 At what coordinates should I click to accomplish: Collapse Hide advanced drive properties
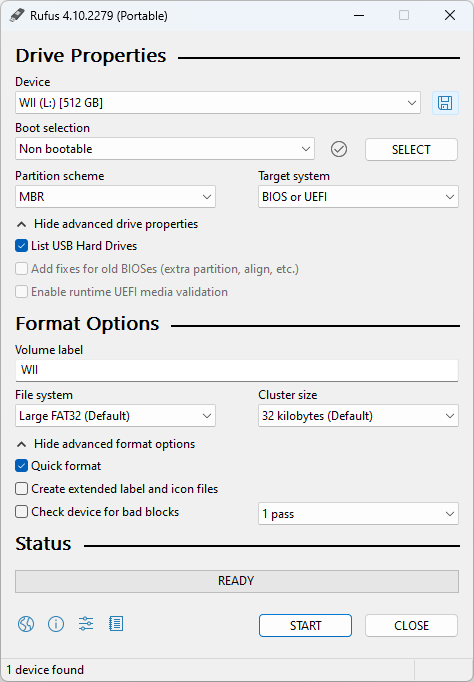(x=107, y=224)
